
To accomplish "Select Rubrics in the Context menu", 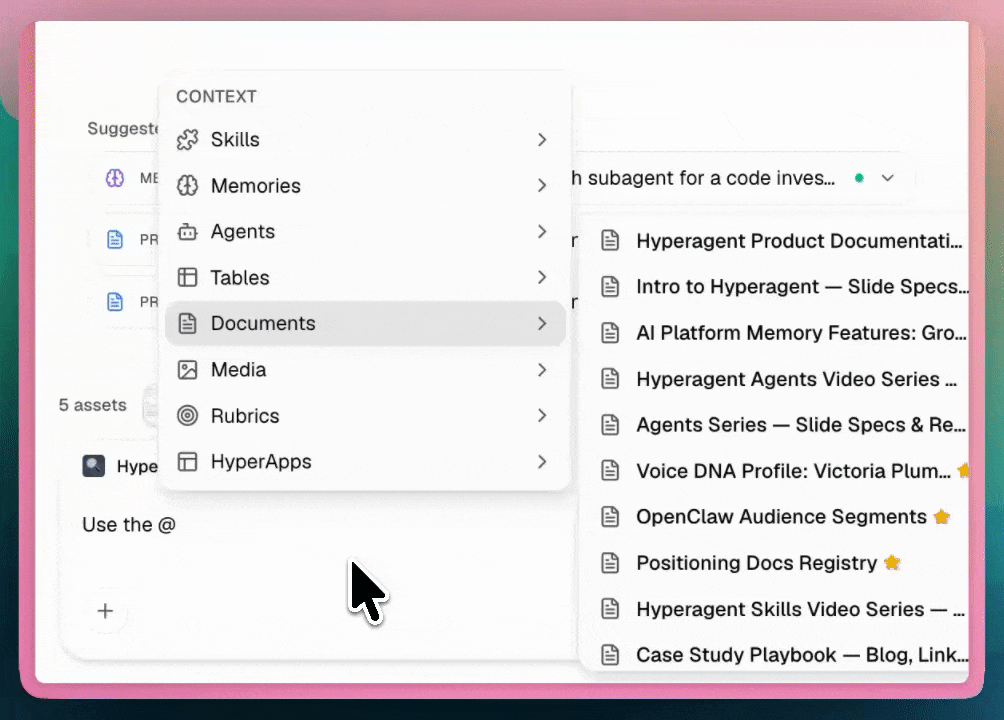I will 365,416.
